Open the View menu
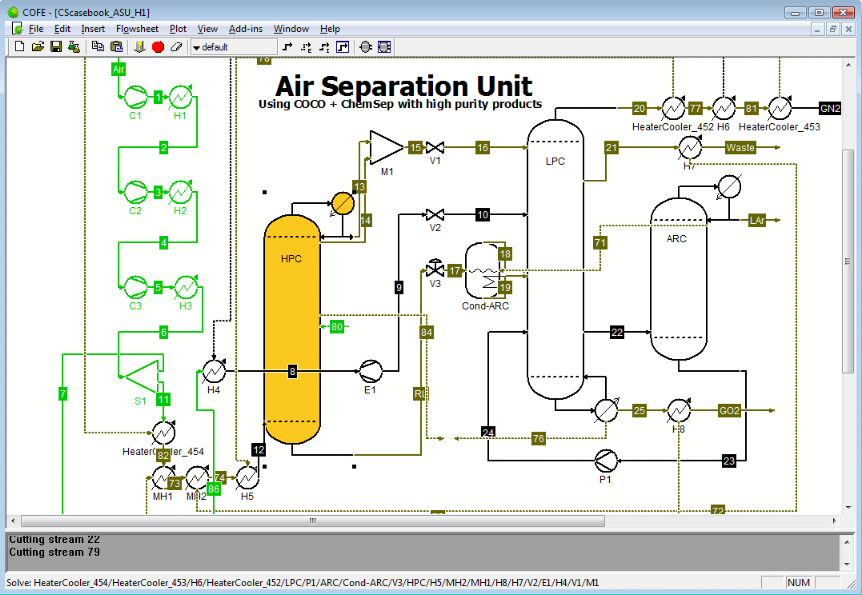 [x=207, y=29]
